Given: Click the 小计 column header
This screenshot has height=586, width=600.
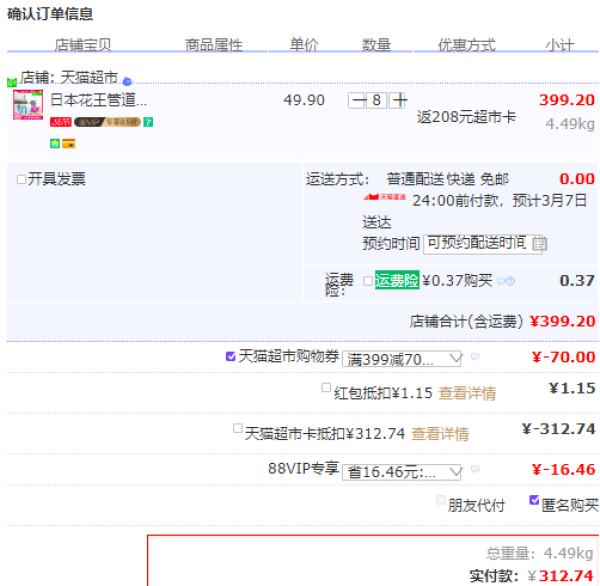Looking at the screenshot, I should coord(560,45).
